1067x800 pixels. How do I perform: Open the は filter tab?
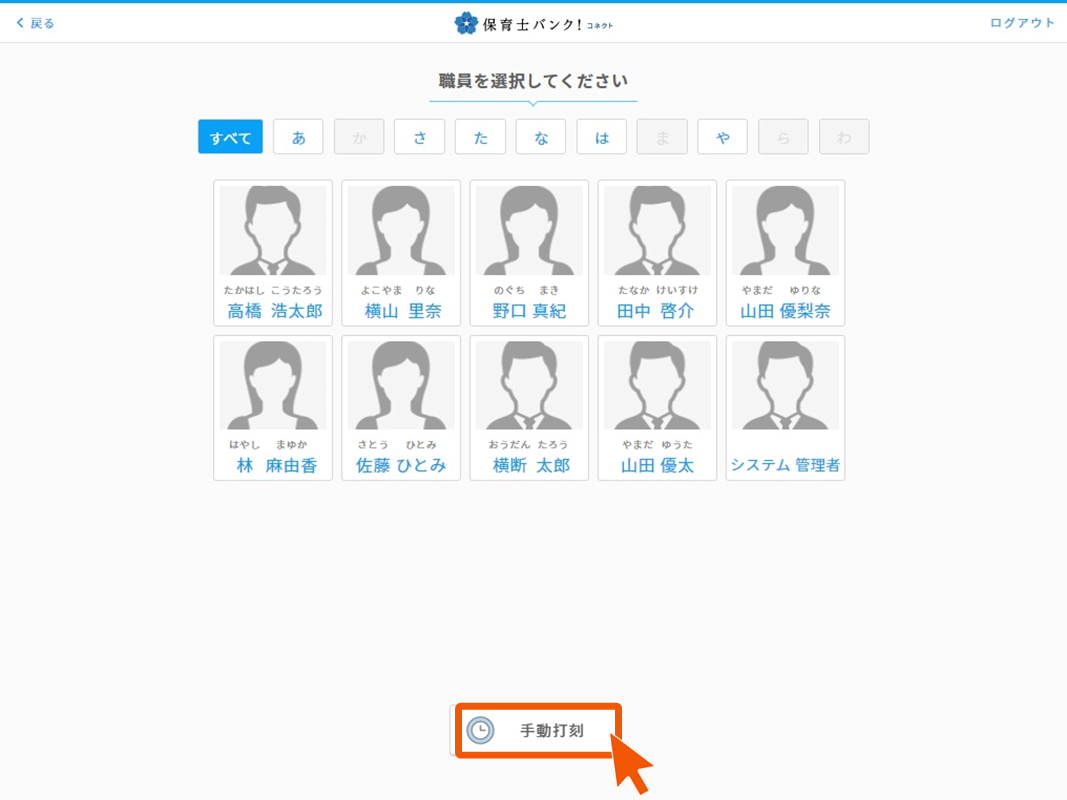click(x=602, y=137)
